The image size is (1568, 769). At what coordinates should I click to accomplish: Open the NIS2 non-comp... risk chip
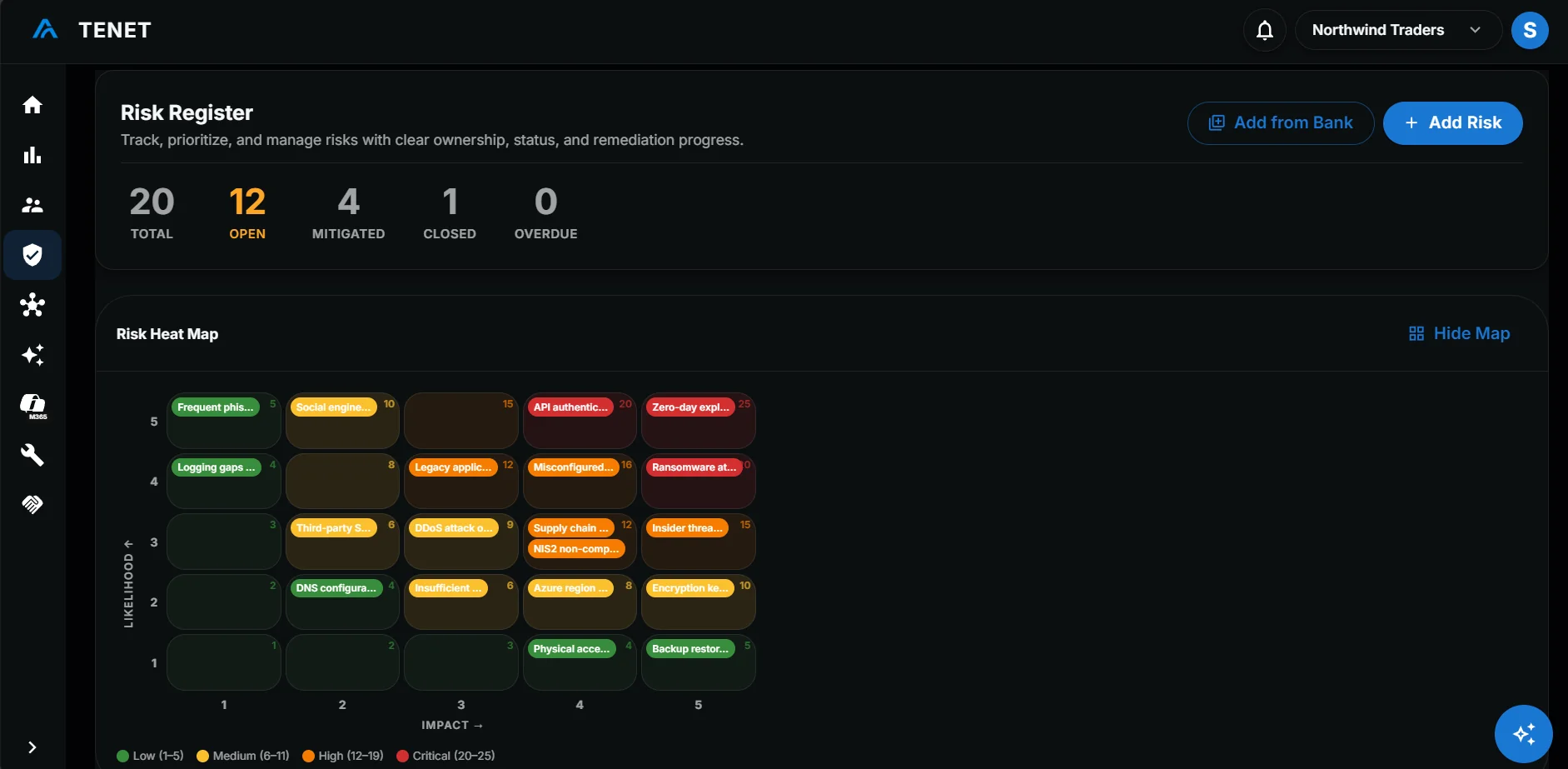tap(575, 549)
